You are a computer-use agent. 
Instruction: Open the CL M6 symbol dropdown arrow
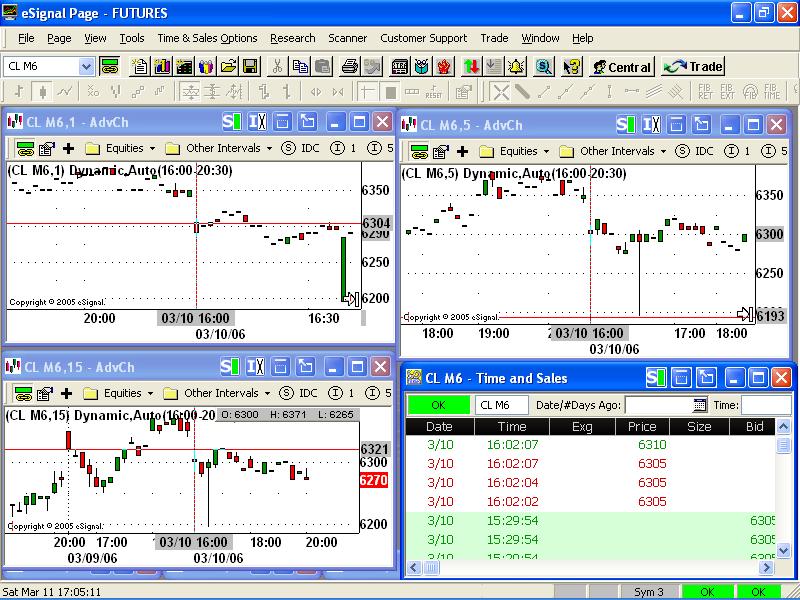[87, 66]
